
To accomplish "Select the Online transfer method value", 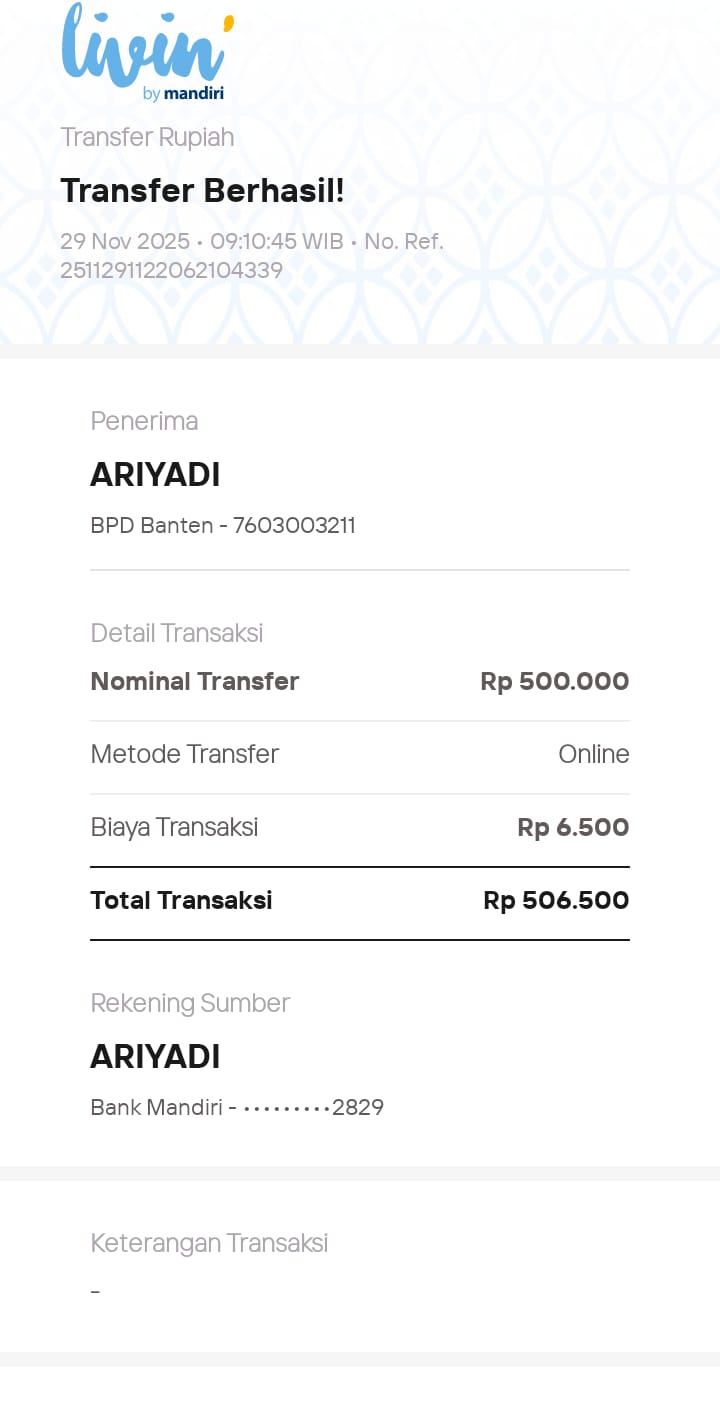I will click(x=593, y=754).
